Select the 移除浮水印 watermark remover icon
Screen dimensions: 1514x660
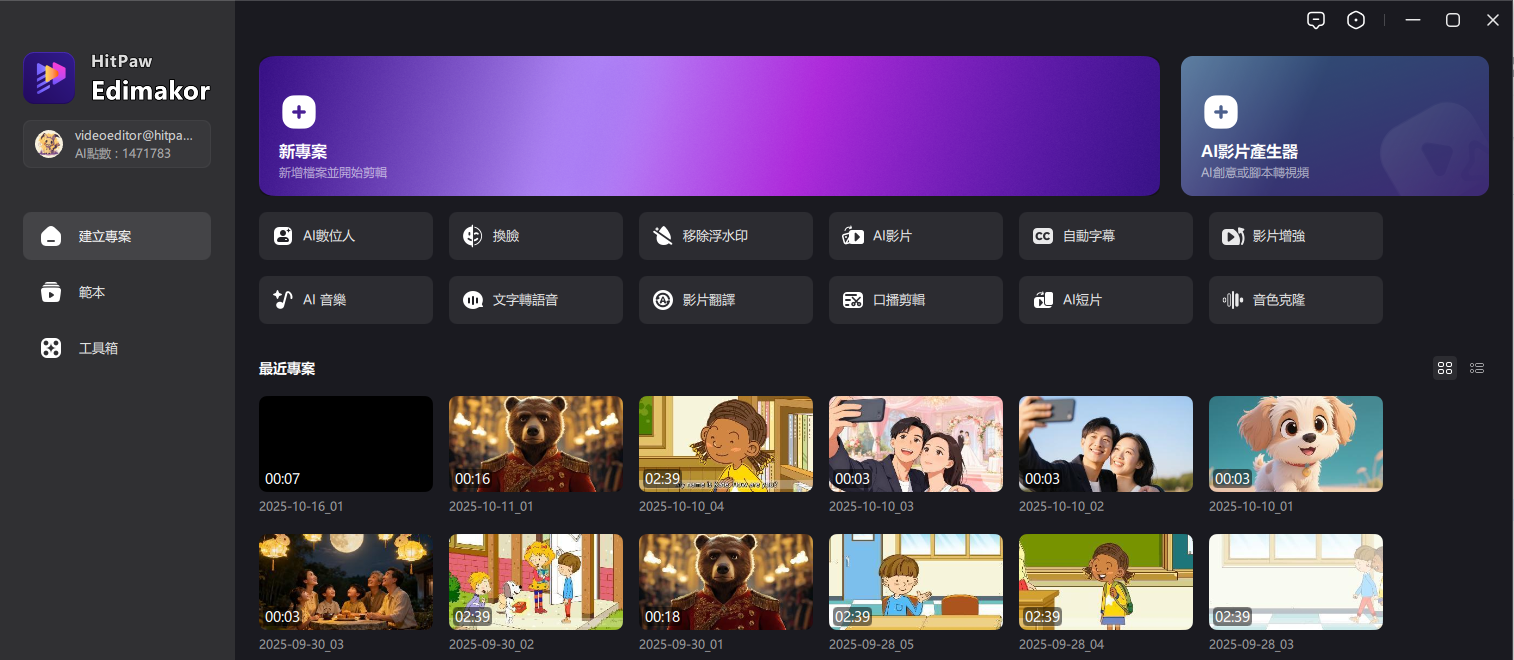coord(662,236)
